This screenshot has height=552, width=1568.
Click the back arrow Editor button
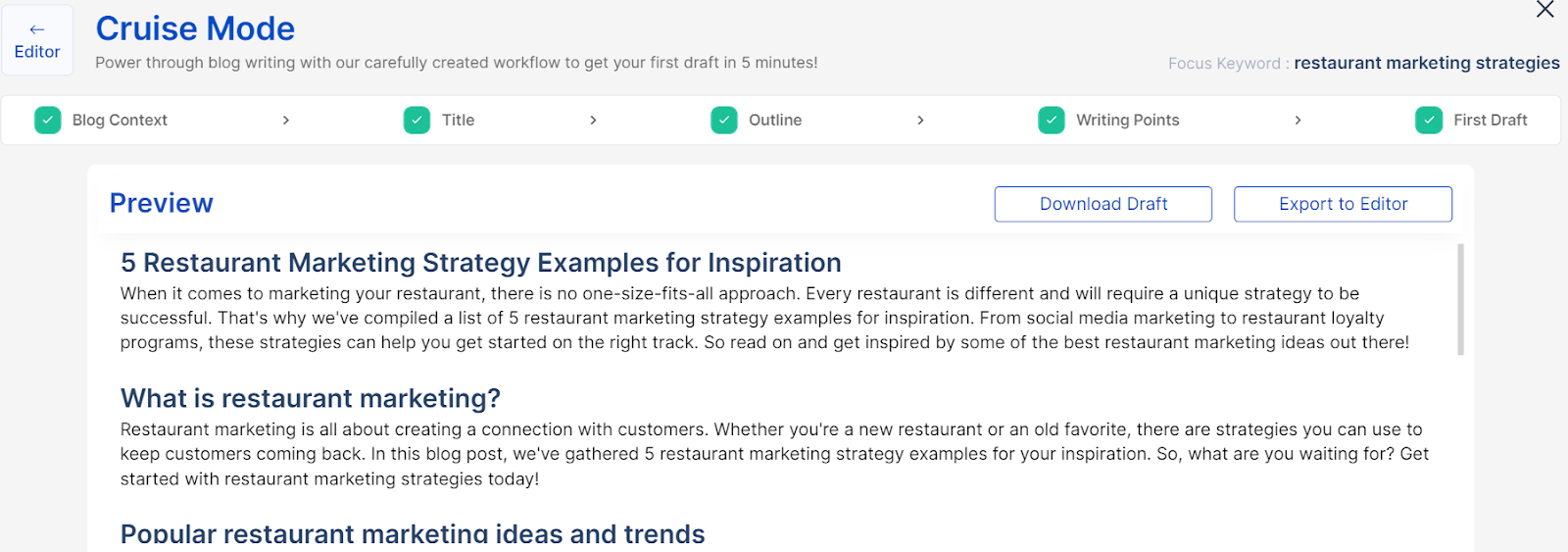coord(37,41)
